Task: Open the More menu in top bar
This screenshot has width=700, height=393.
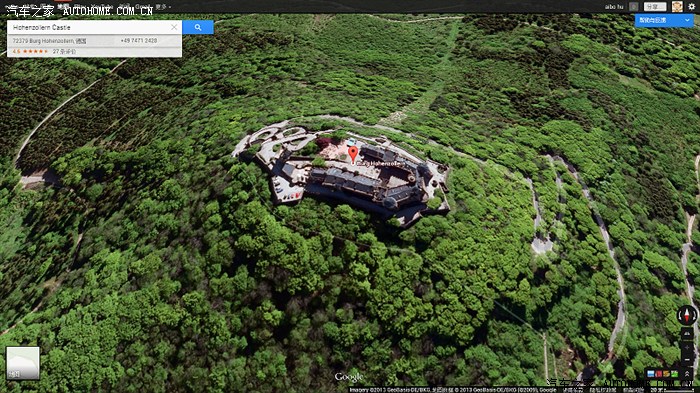Action: (x=162, y=6)
